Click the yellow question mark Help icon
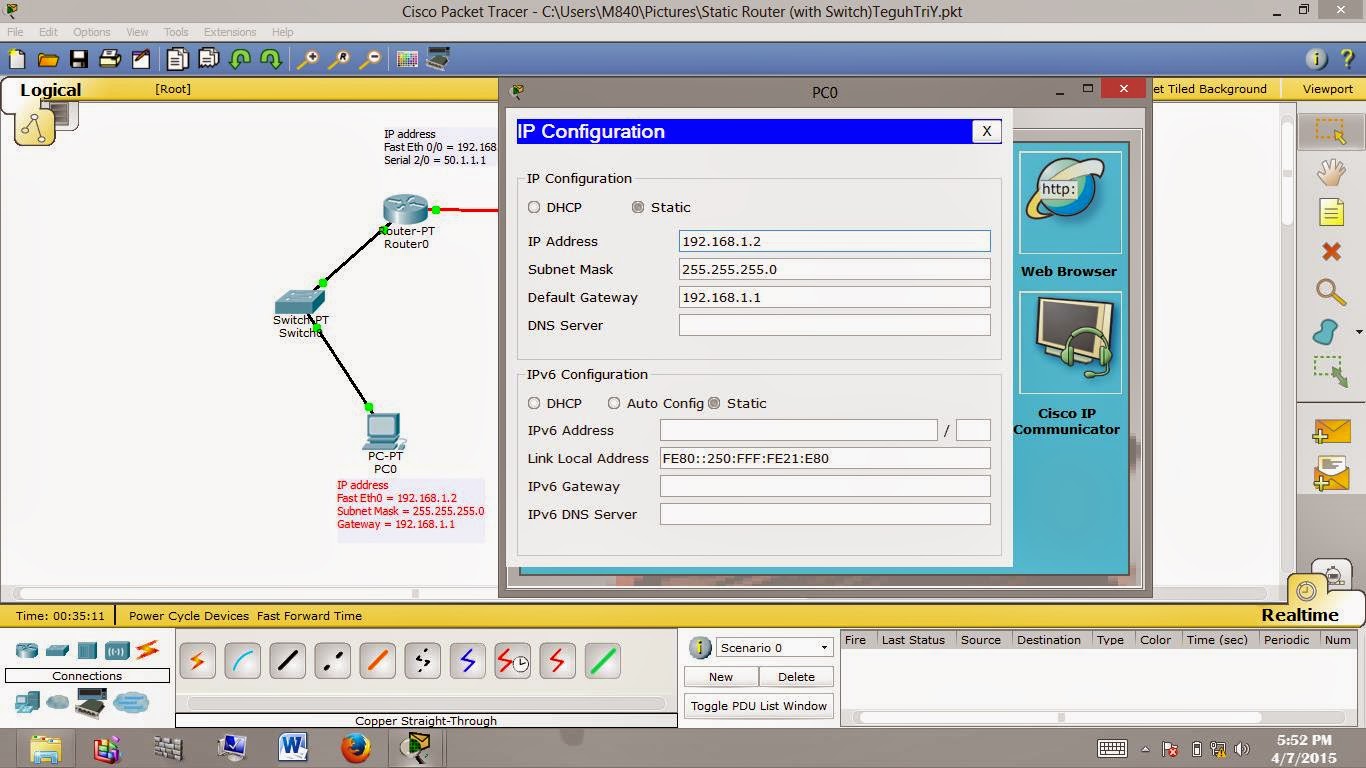Image resolution: width=1366 pixels, height=768 pixels. (1346, 59)
